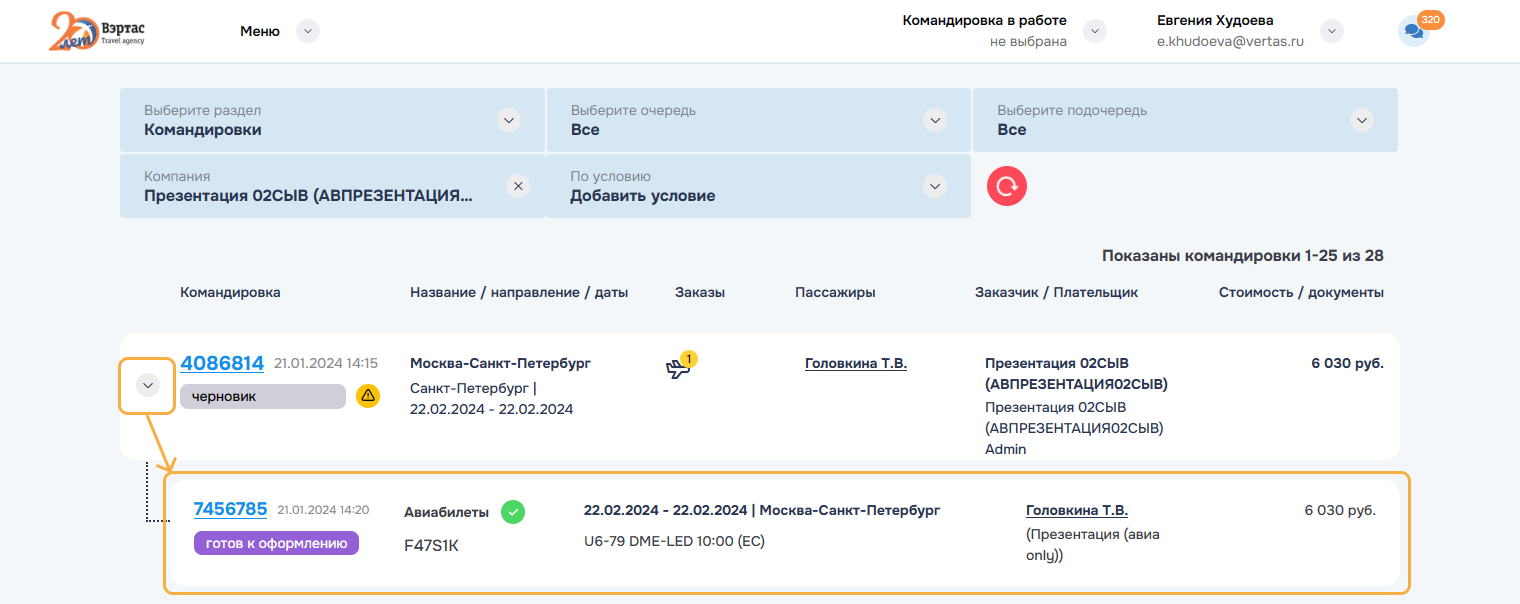Click the черновик status badge
The width and height of the screenshot is (1520, 604).
pyautogui.click(x=263, y=396)
